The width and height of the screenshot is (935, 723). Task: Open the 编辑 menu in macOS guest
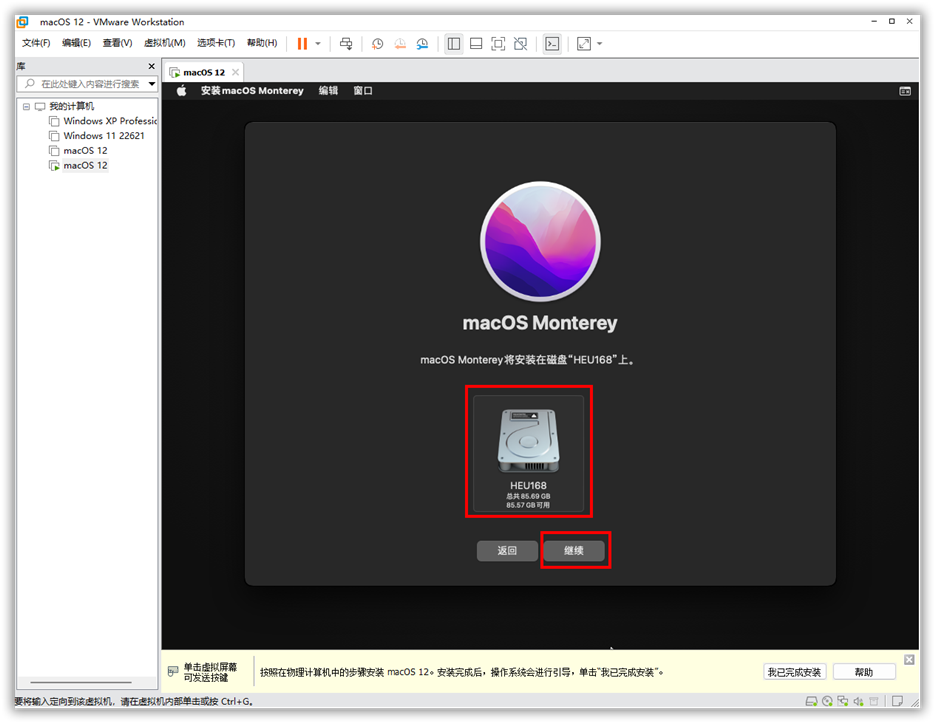click(328, 91)
